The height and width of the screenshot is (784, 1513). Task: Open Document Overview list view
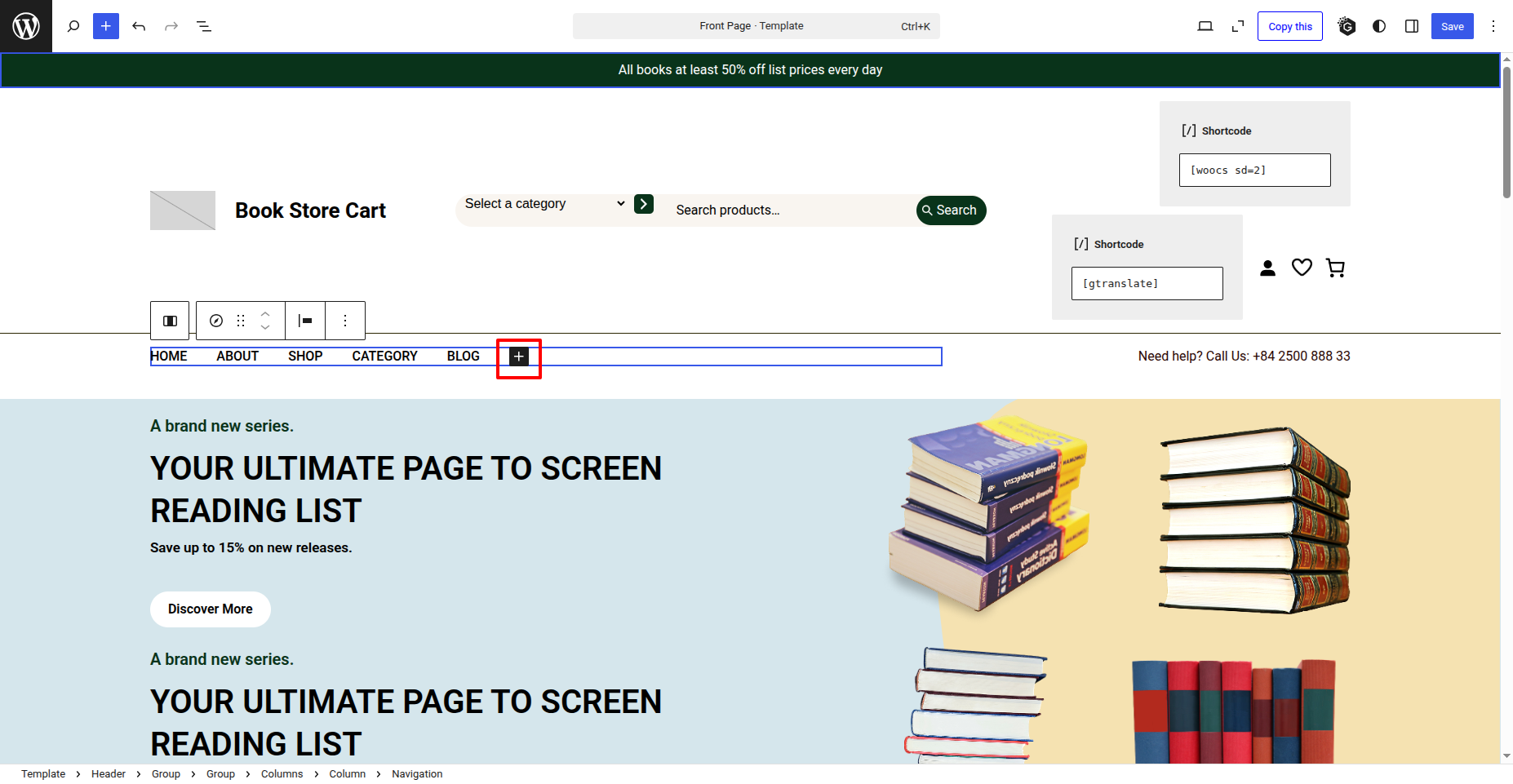pos(204,26)
